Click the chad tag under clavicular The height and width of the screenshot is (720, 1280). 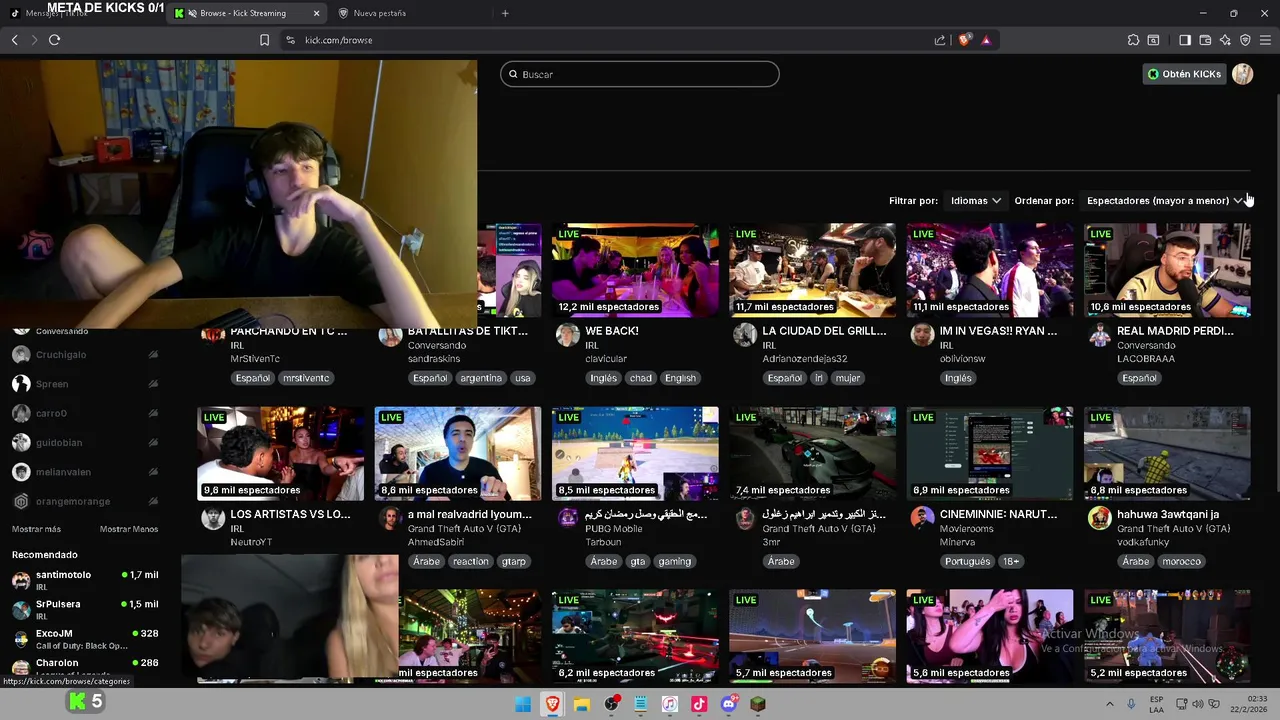pos(641,378)
